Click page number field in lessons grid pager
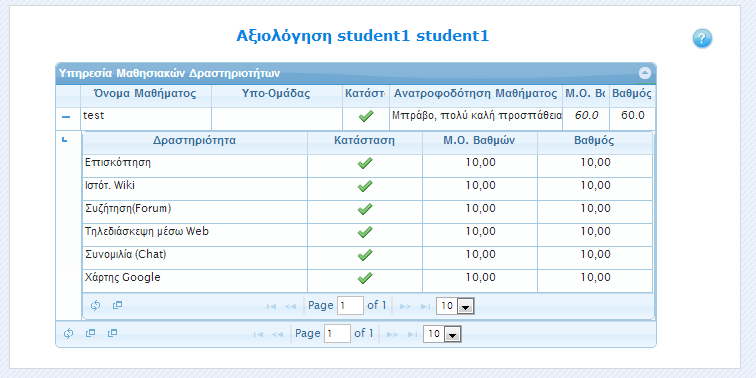This screenshot has width=756, height=378. (337, 334)
